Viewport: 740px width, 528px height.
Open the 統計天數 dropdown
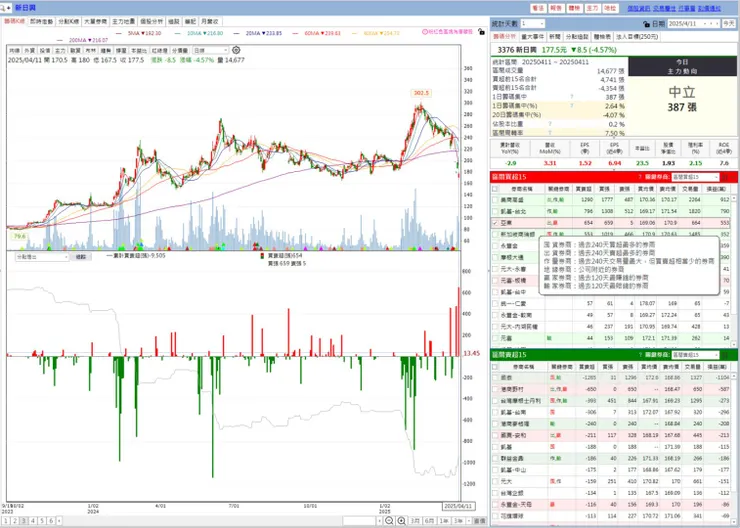click(x=533, y=24)
